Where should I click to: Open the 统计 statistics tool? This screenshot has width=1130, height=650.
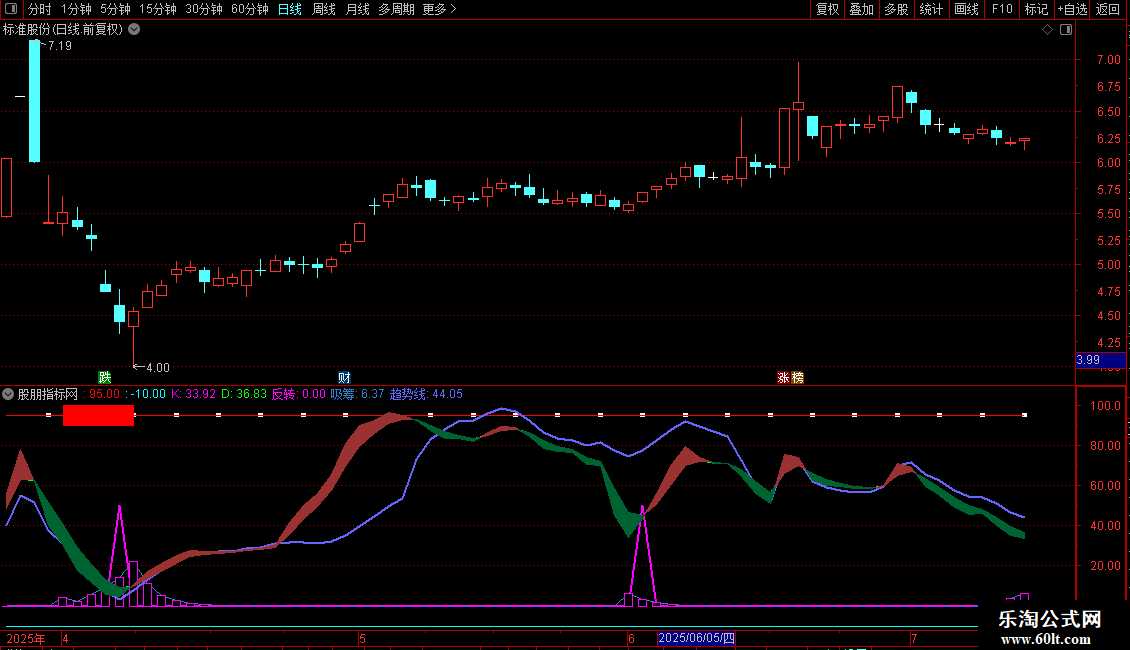coord(931,9)
